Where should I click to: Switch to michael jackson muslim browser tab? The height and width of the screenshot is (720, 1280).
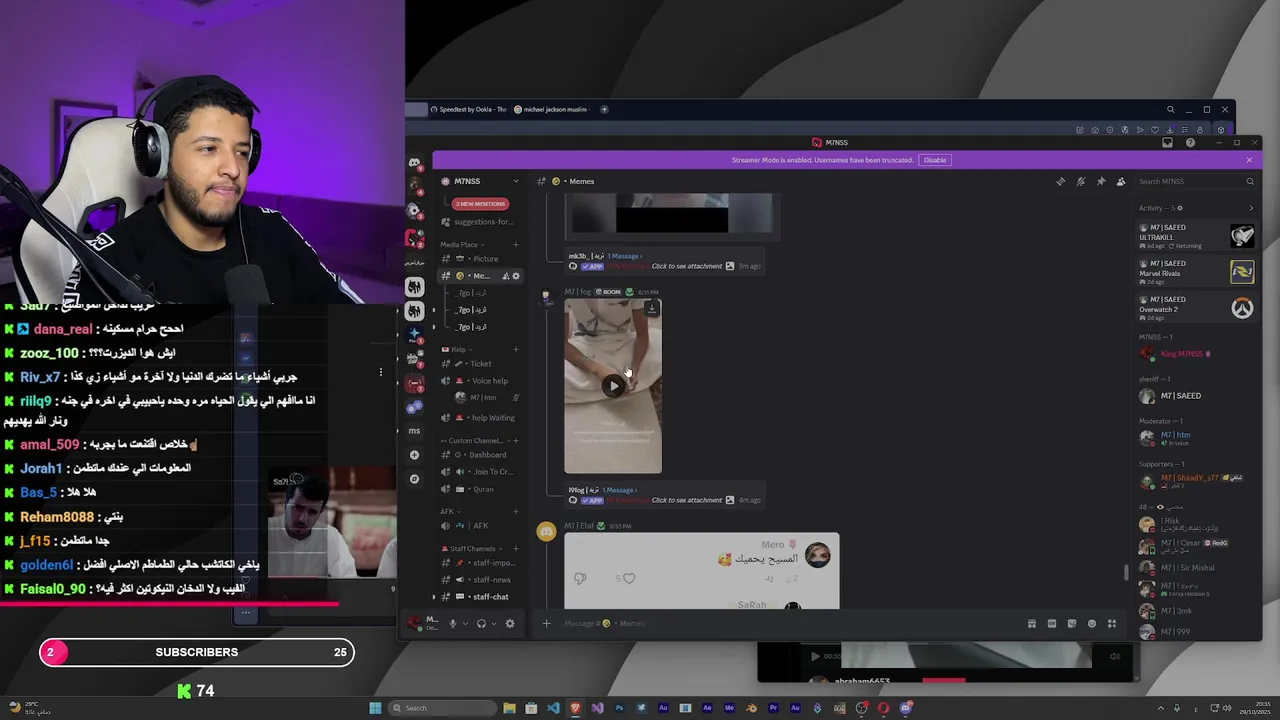(x=553, y=109)
